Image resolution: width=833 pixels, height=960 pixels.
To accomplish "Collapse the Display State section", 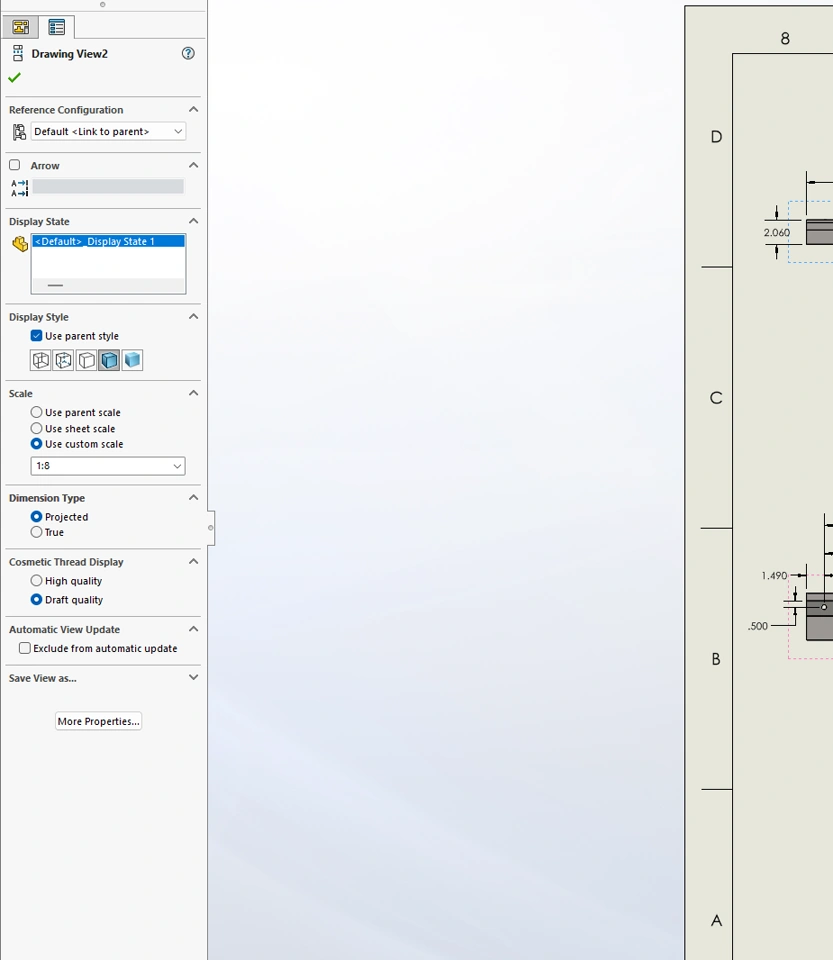I will pyautogui.click(x=193, y=221).
